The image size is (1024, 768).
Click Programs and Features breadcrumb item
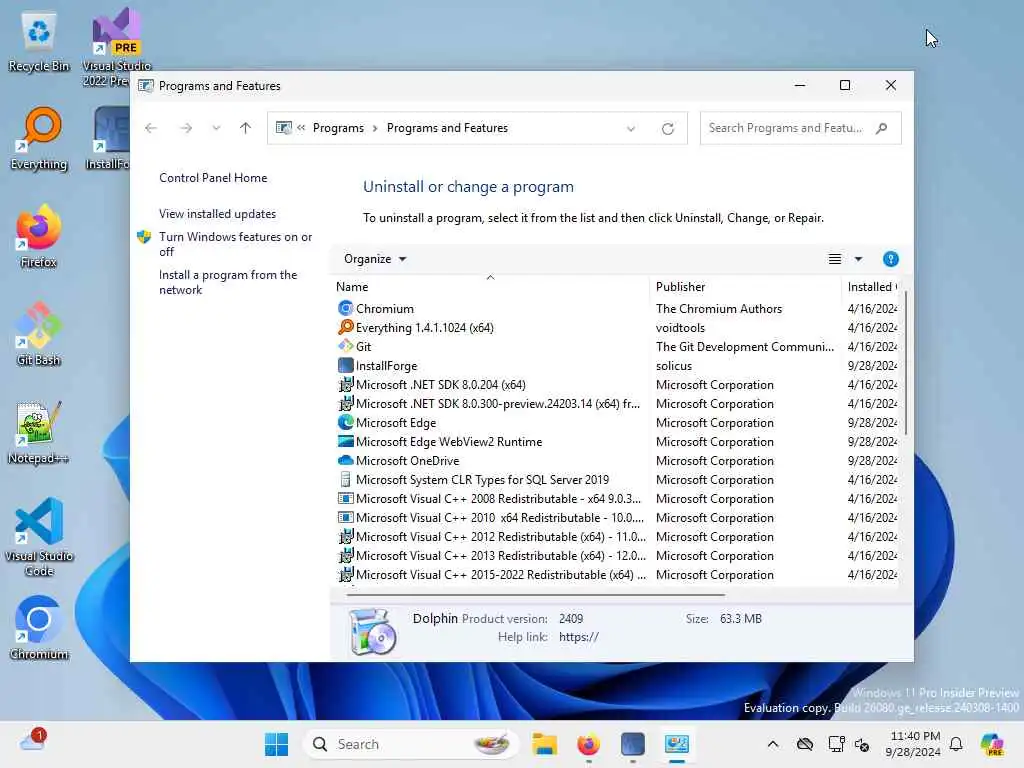(447, 128)
